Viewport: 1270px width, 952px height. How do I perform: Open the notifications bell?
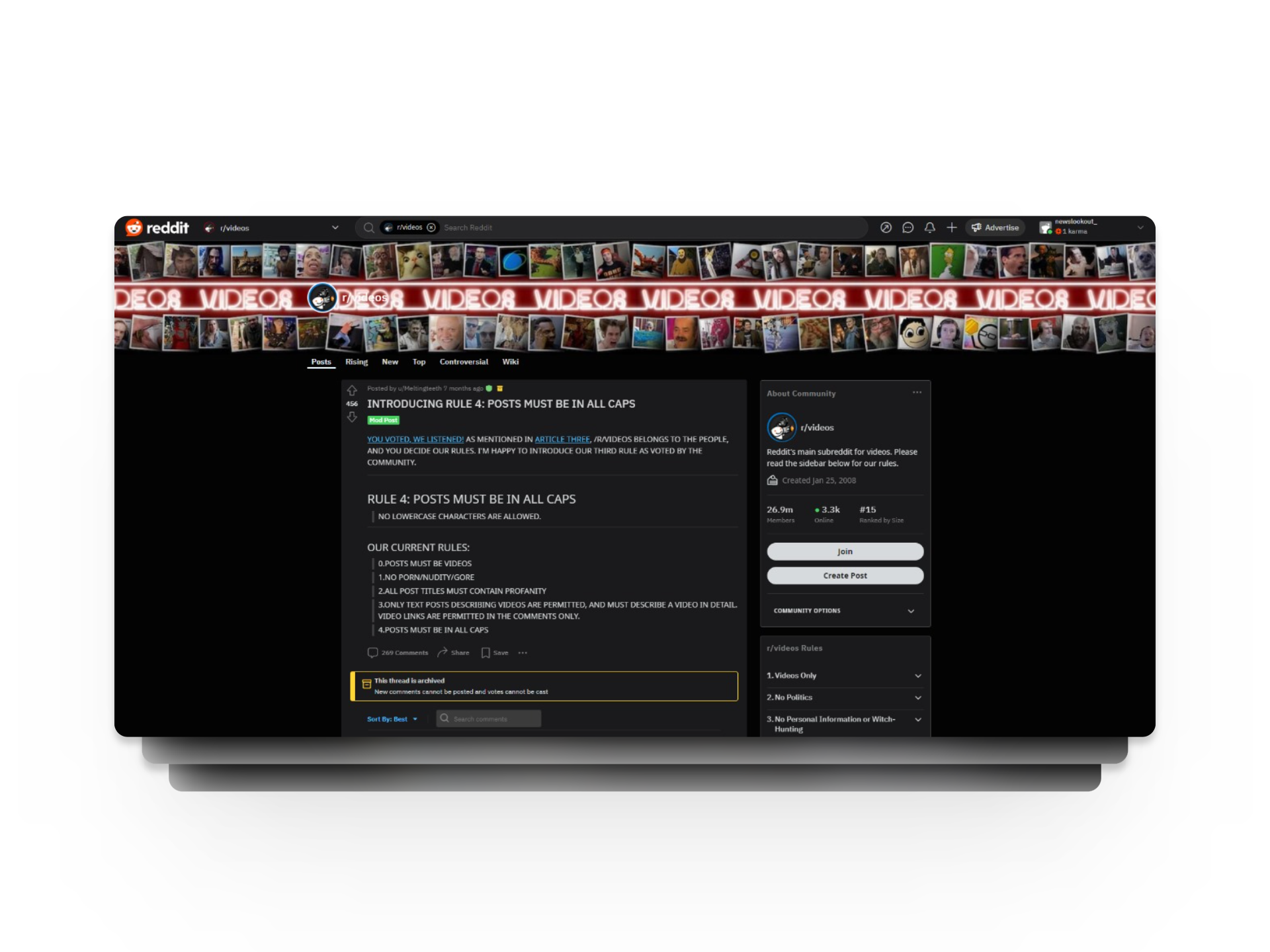[929, 227]
